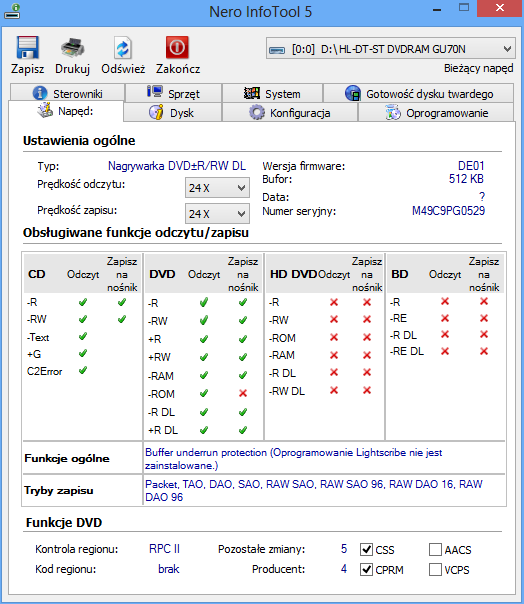The height and width of the screenshot is (604, 524).
Task: Click the icon on Oprogramowanie tab
Action: (x=393, y=113)
